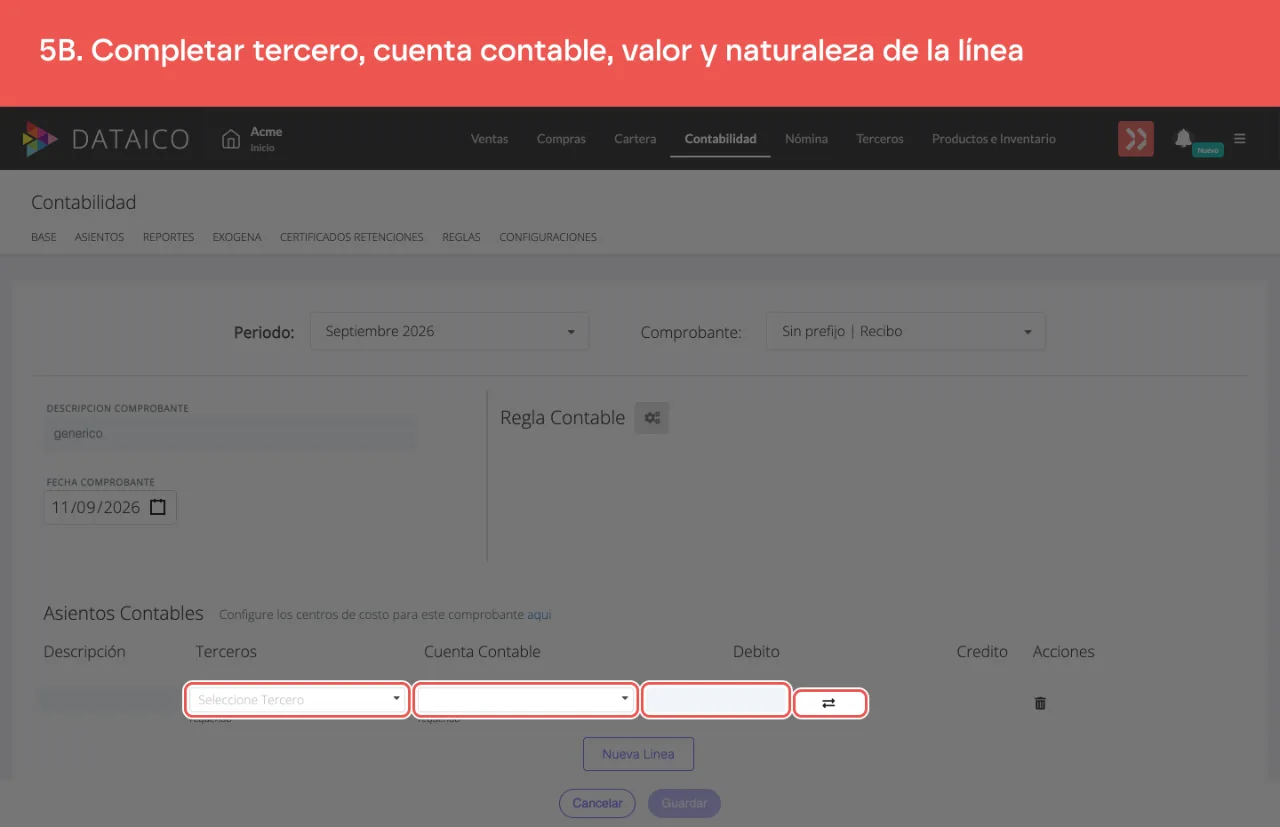Open the Seleccione Tercero dropdown
Image resolution: width=1280 pixels, height=827 pixels.
pos(298,699)
